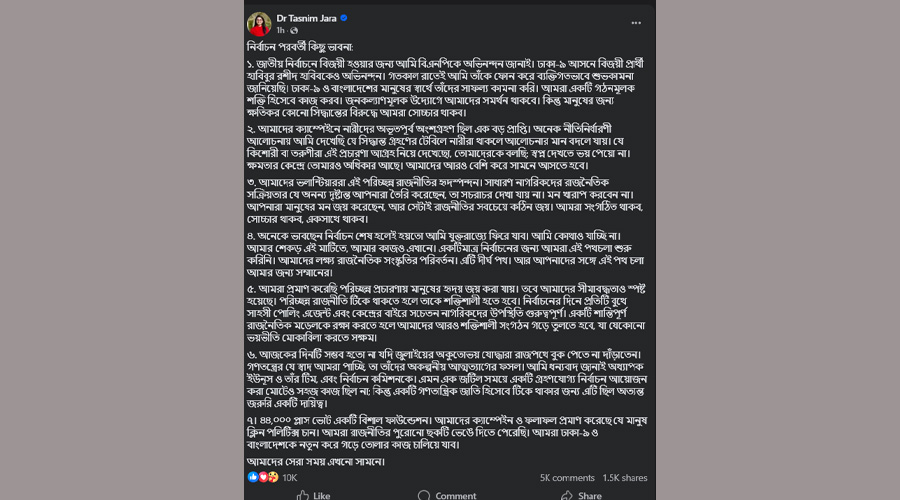
Task: View the 1.5K shares list
Action: point(625,478)
